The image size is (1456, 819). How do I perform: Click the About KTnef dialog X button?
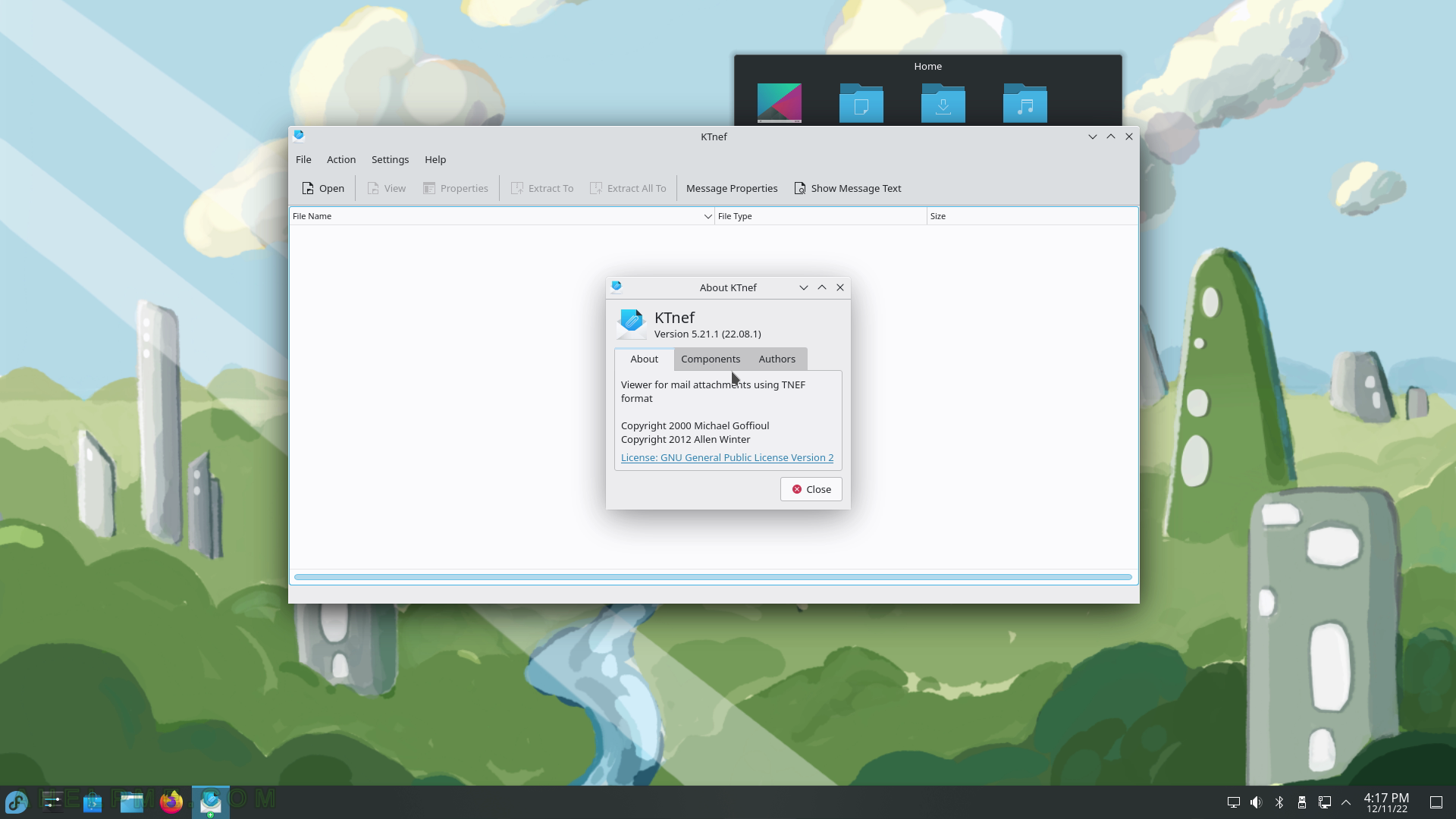[840, 287]
